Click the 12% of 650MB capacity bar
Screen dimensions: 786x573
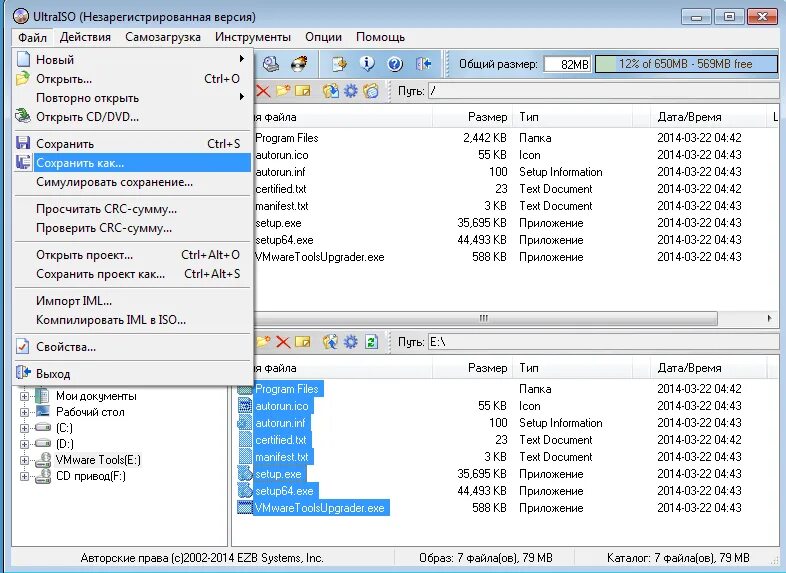pos(686,64)
